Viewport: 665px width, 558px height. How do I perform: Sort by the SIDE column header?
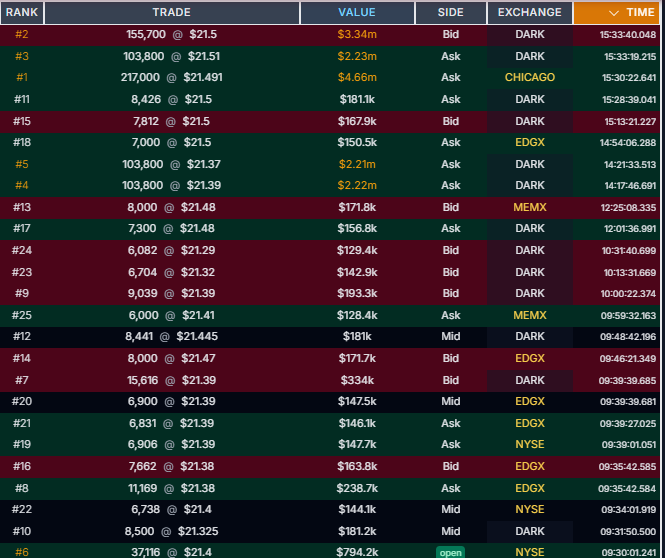[450, 13]
